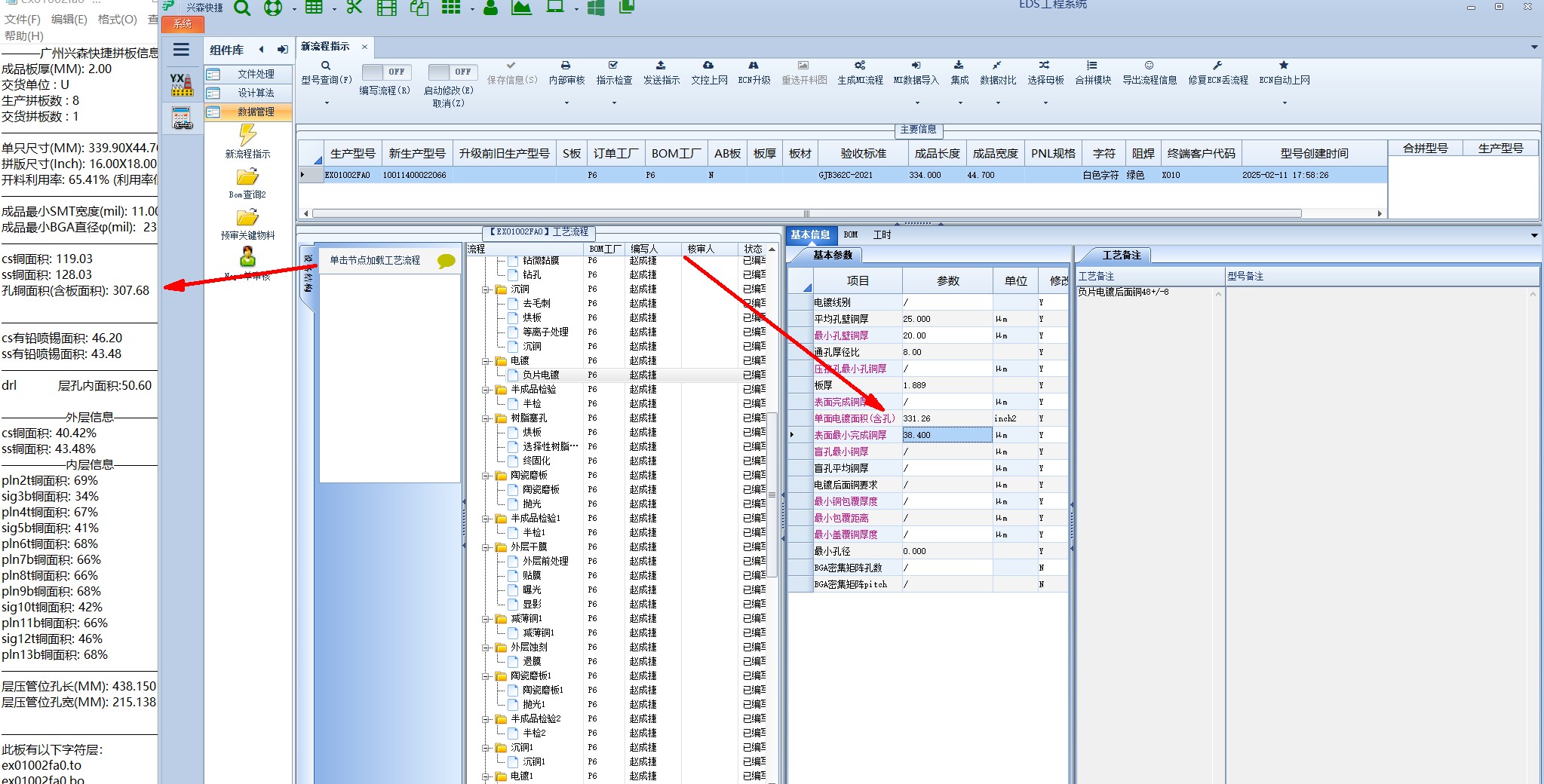This screenshot has width=1544, height=784.
Task: Click the green nine-square grid icon
Action: [451, 7]
